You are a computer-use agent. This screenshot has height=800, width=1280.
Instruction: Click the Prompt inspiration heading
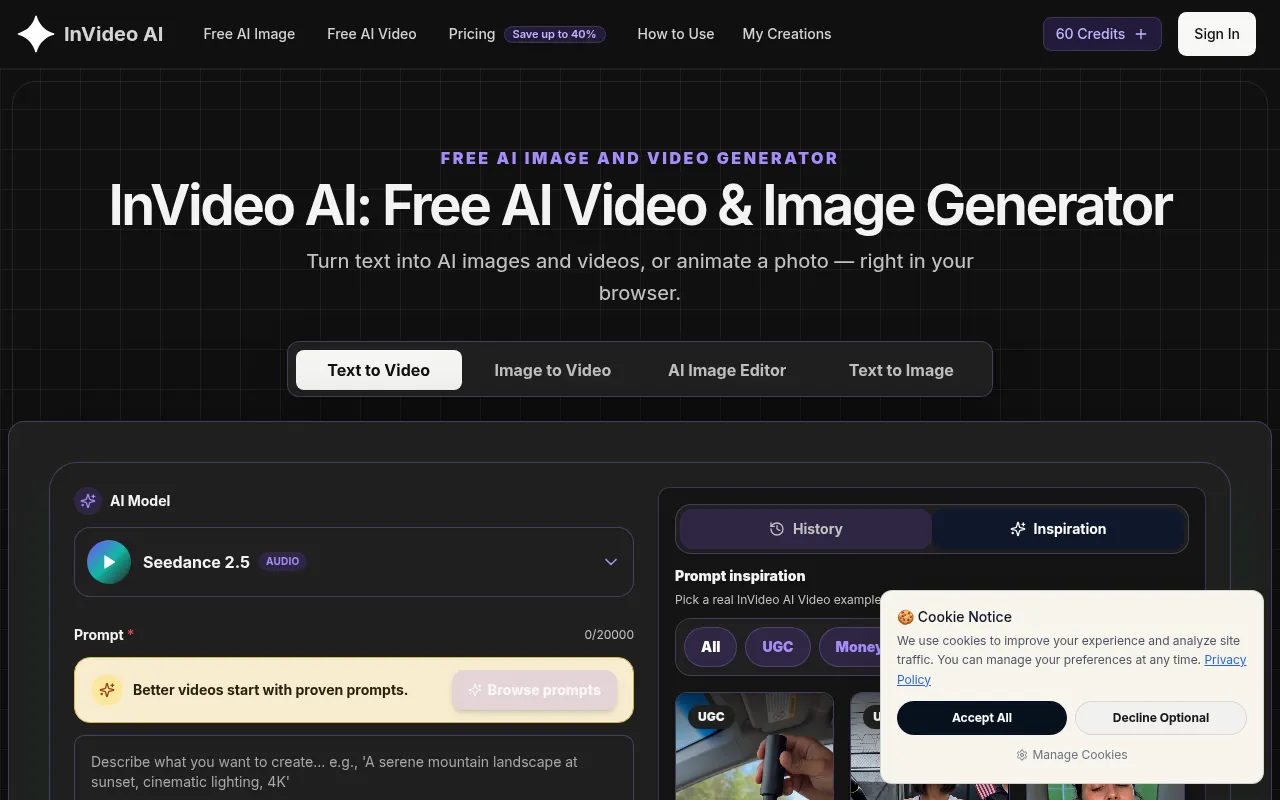point(740,576)
